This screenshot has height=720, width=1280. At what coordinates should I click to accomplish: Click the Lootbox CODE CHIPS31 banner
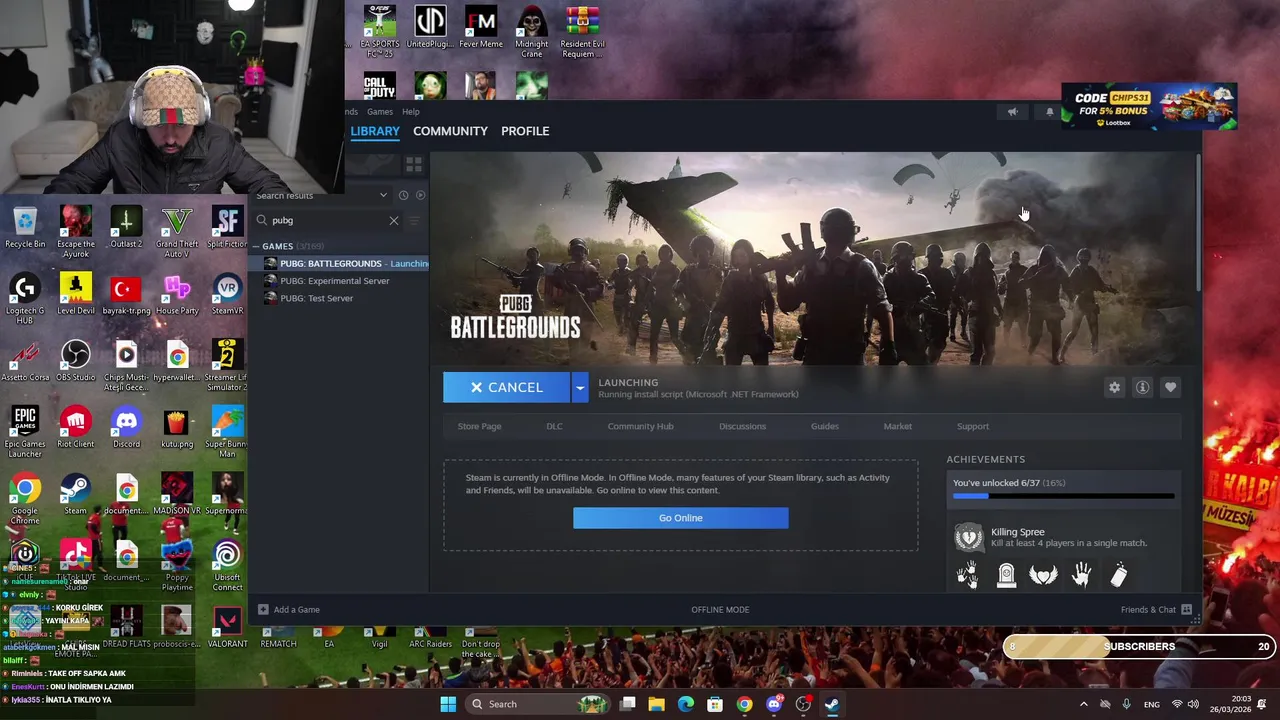(1149, 108)
